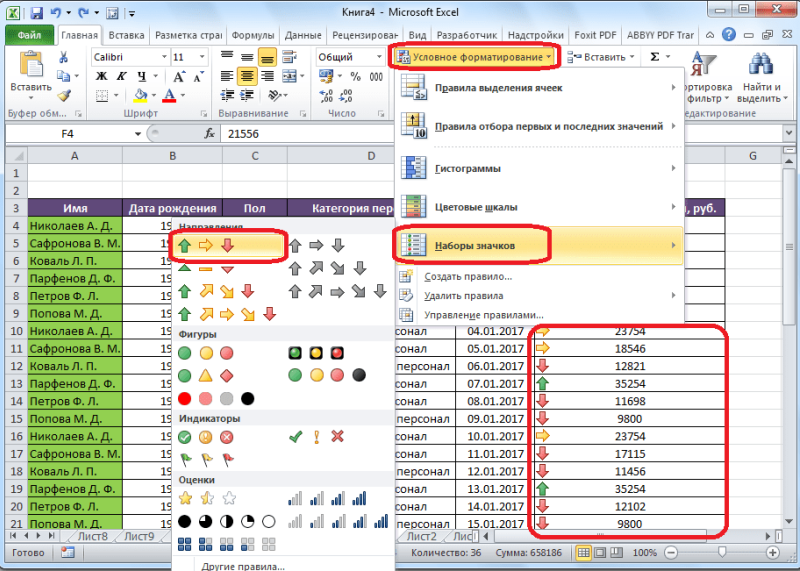
Task: Click the Format Painter brush icon
Action: coord(64,95)
